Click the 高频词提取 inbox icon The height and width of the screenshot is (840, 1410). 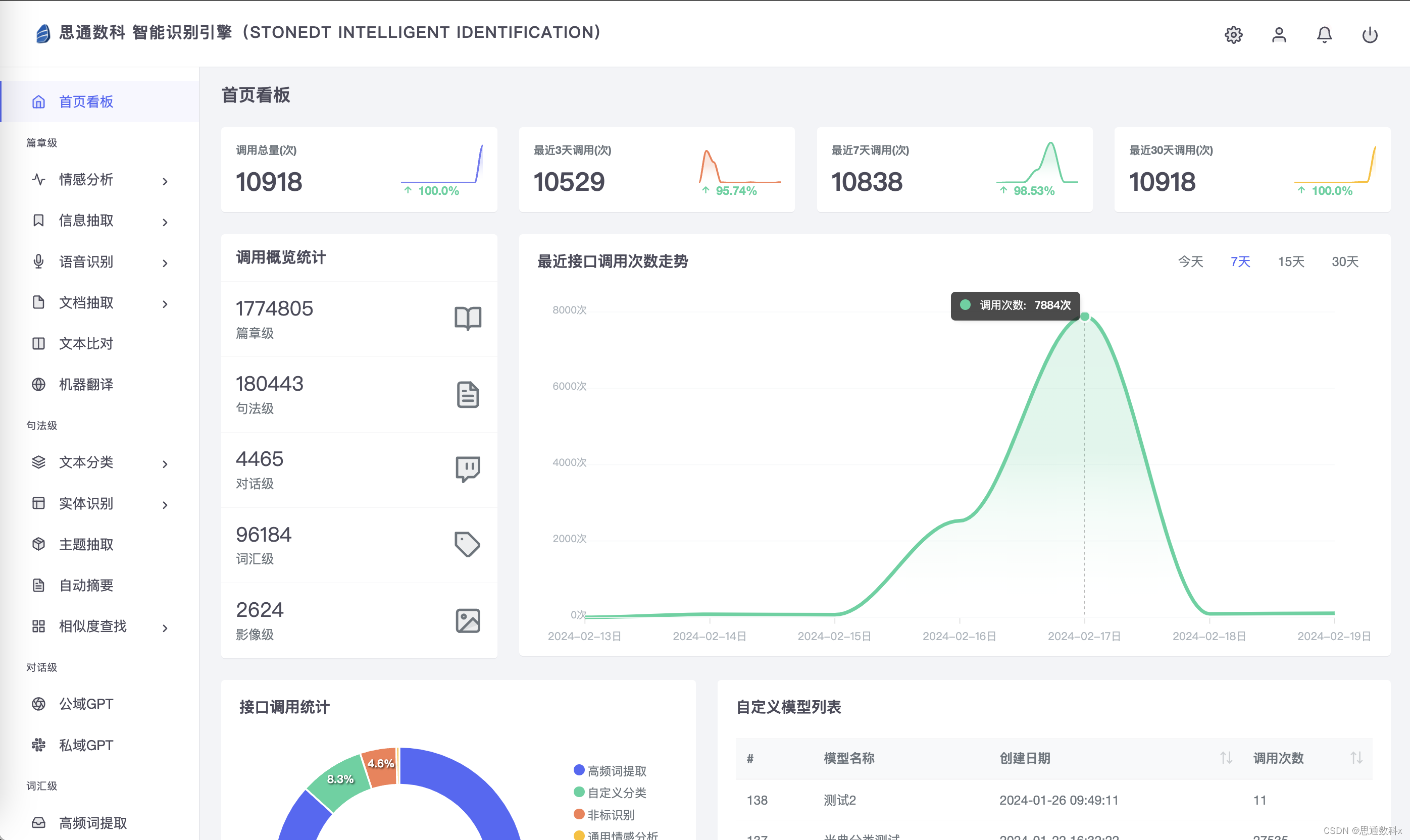point(38,822)
